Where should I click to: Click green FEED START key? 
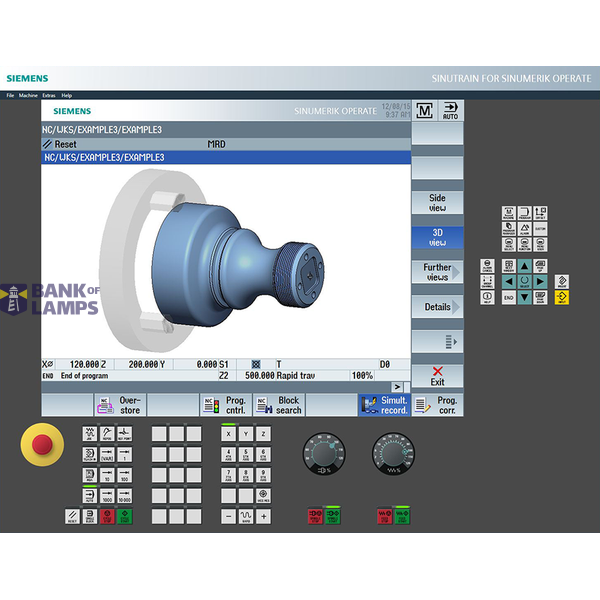click(x=402, y=516)
